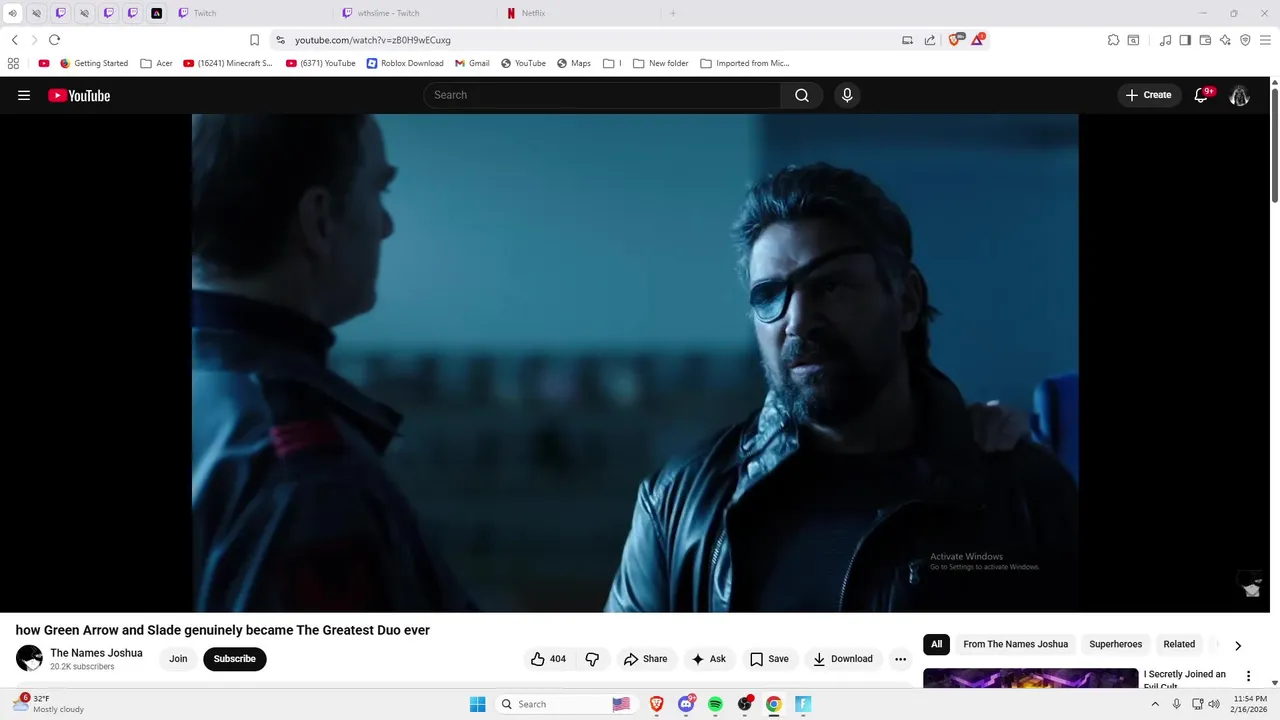Open the Imported from Mic... bookmarks folder
Image resolution: width=1280 pixels, height=720 pixels.
pyautogui.click(x=744, y=63)
